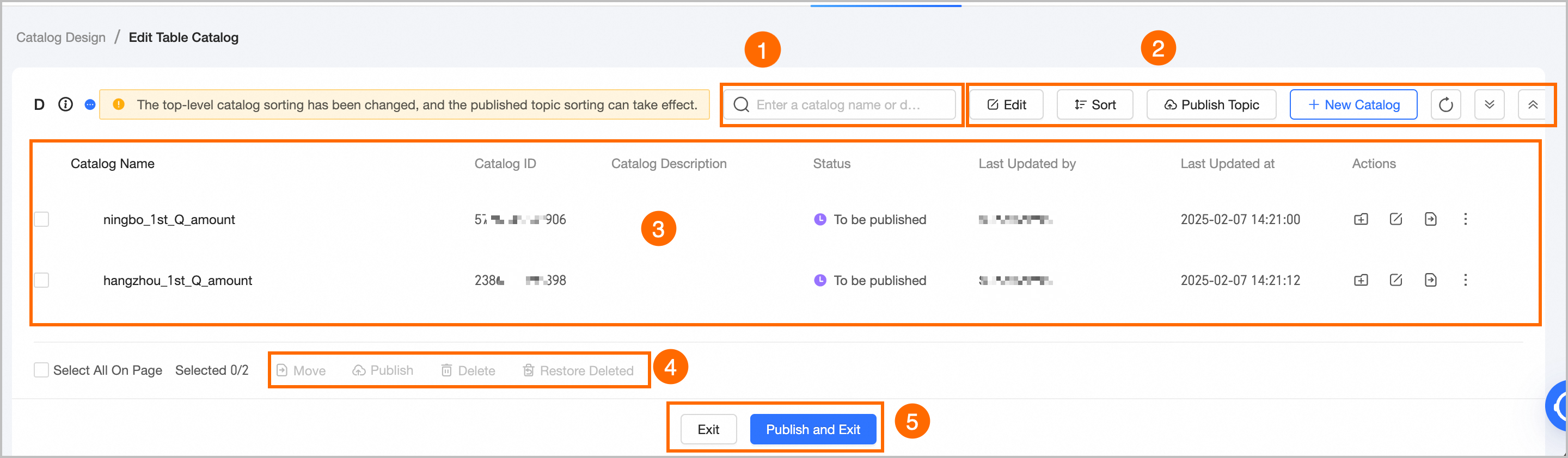Screen dimensions: 1568x458
Task: Go to Catalog Design breadcrumb
Action: tap(61, 37)
